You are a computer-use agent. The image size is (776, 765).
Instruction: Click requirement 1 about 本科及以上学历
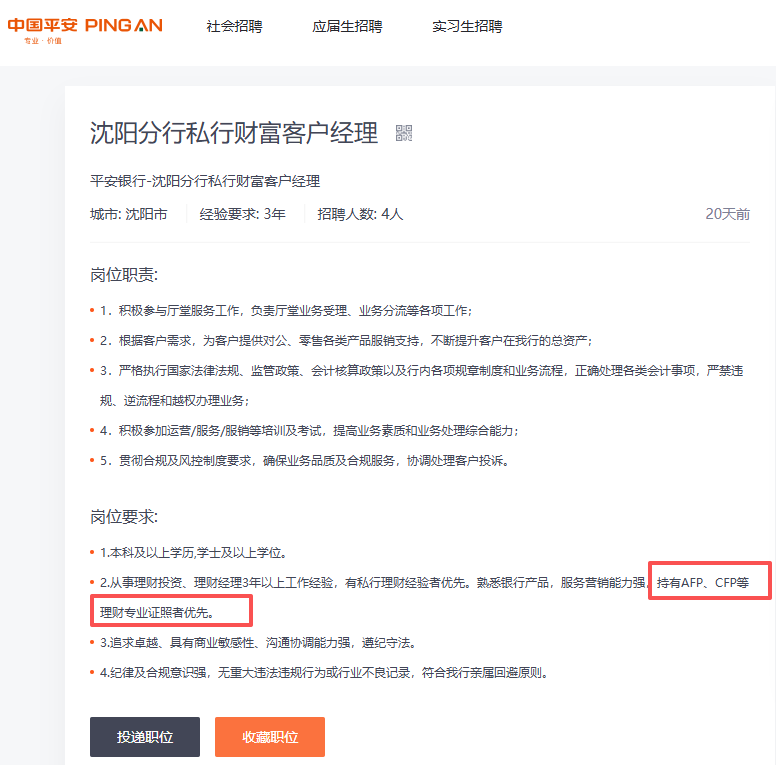(192, 552)
